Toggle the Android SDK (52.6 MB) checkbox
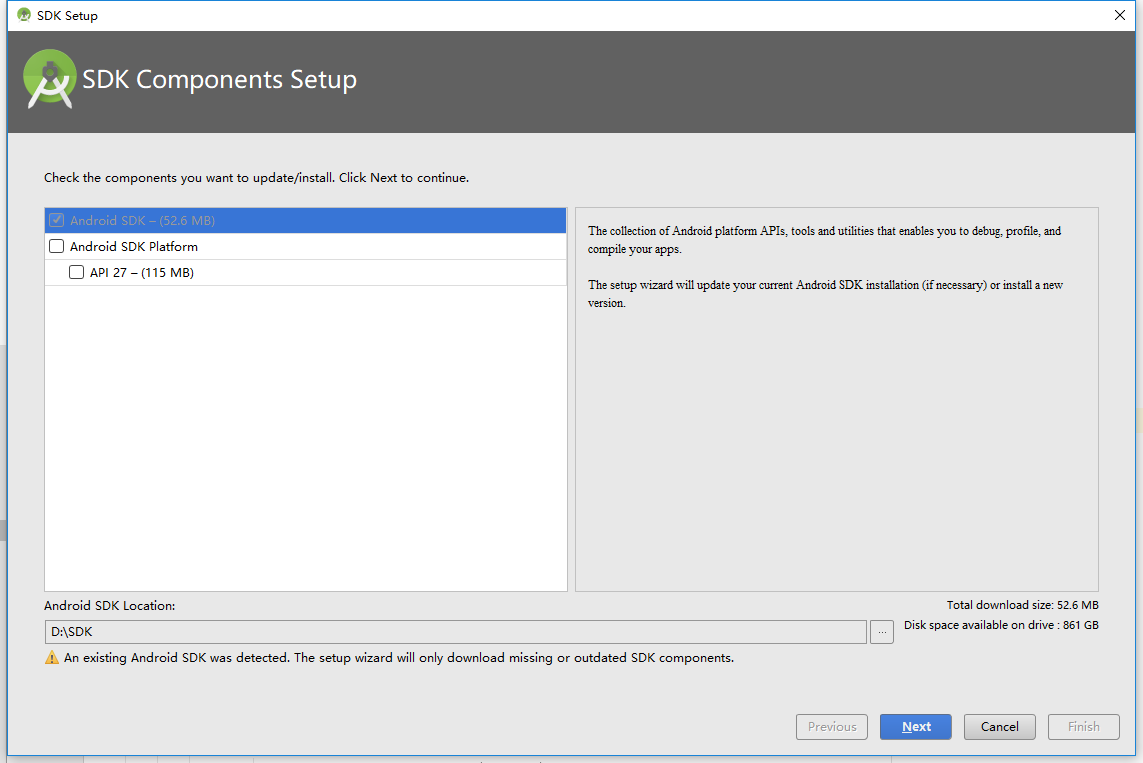Screen dimensions: 1143x763 57,220
